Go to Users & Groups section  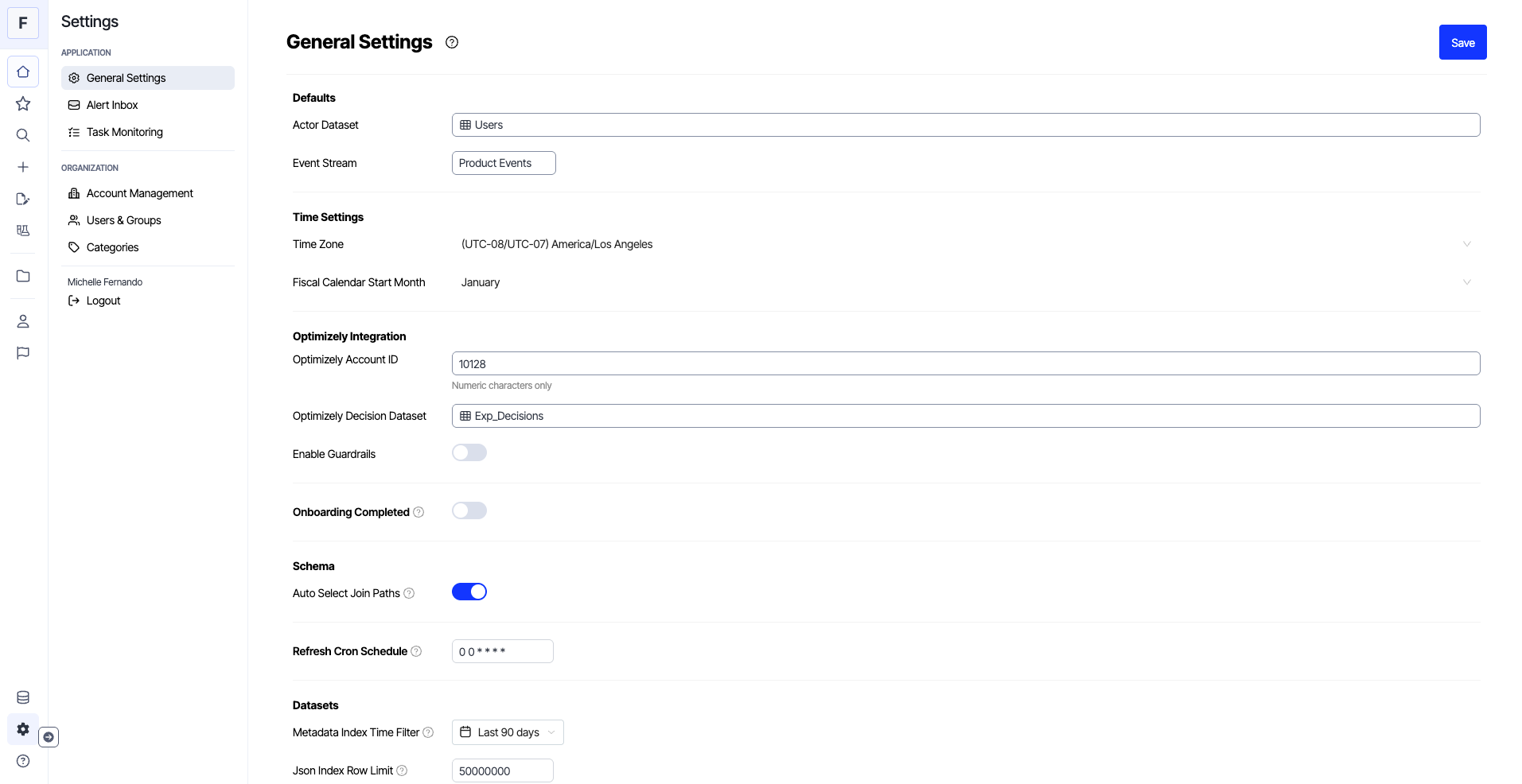(x=123, y=220)
